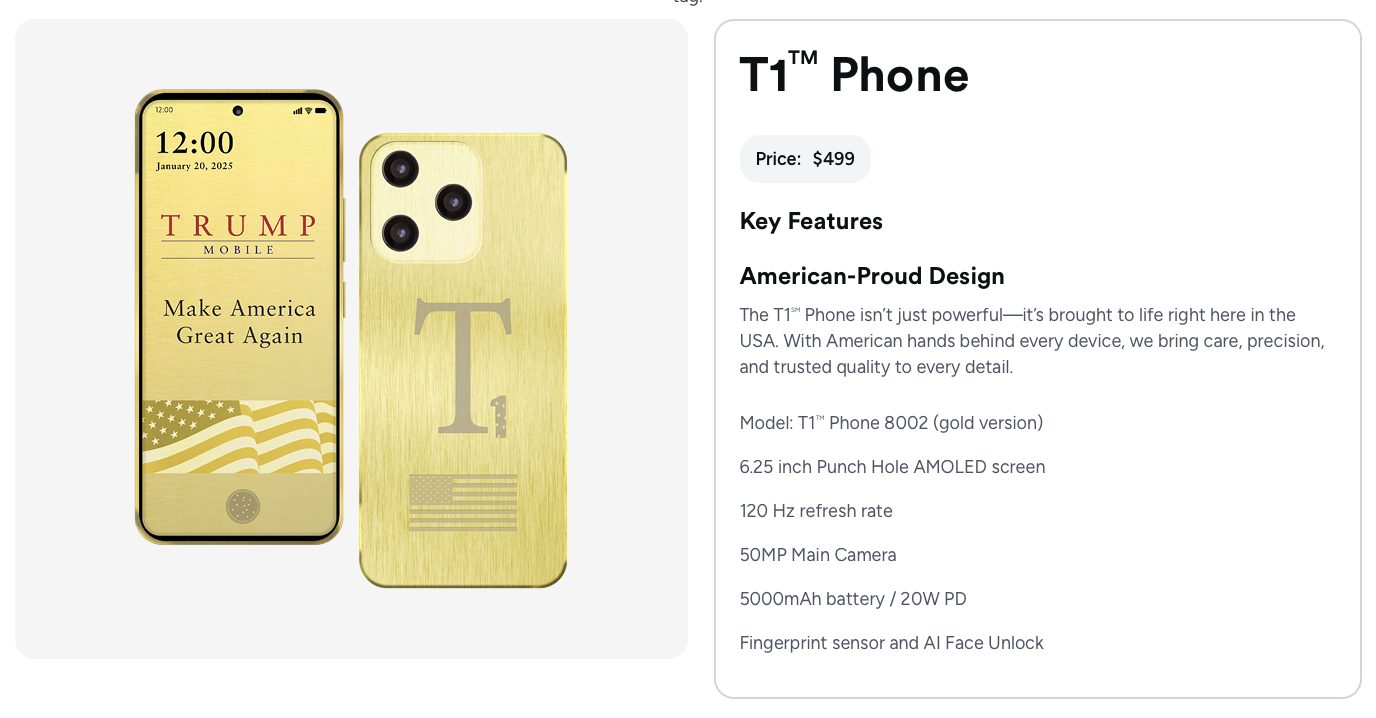Click the 12:00 lock screen clock
The height and width of the screenshot is (718, 1376).
pyautogui.click(x=195, y=142)
